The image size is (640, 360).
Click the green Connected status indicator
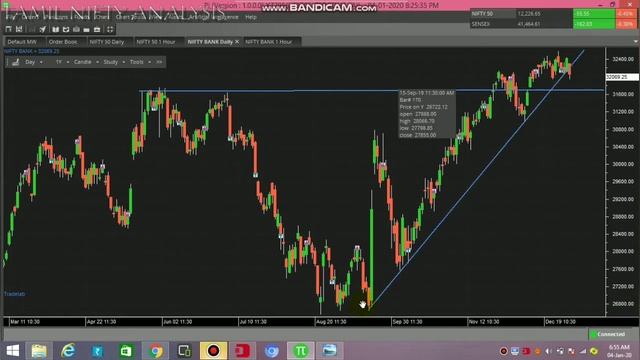pyautogui.click(x=608, y=334)
